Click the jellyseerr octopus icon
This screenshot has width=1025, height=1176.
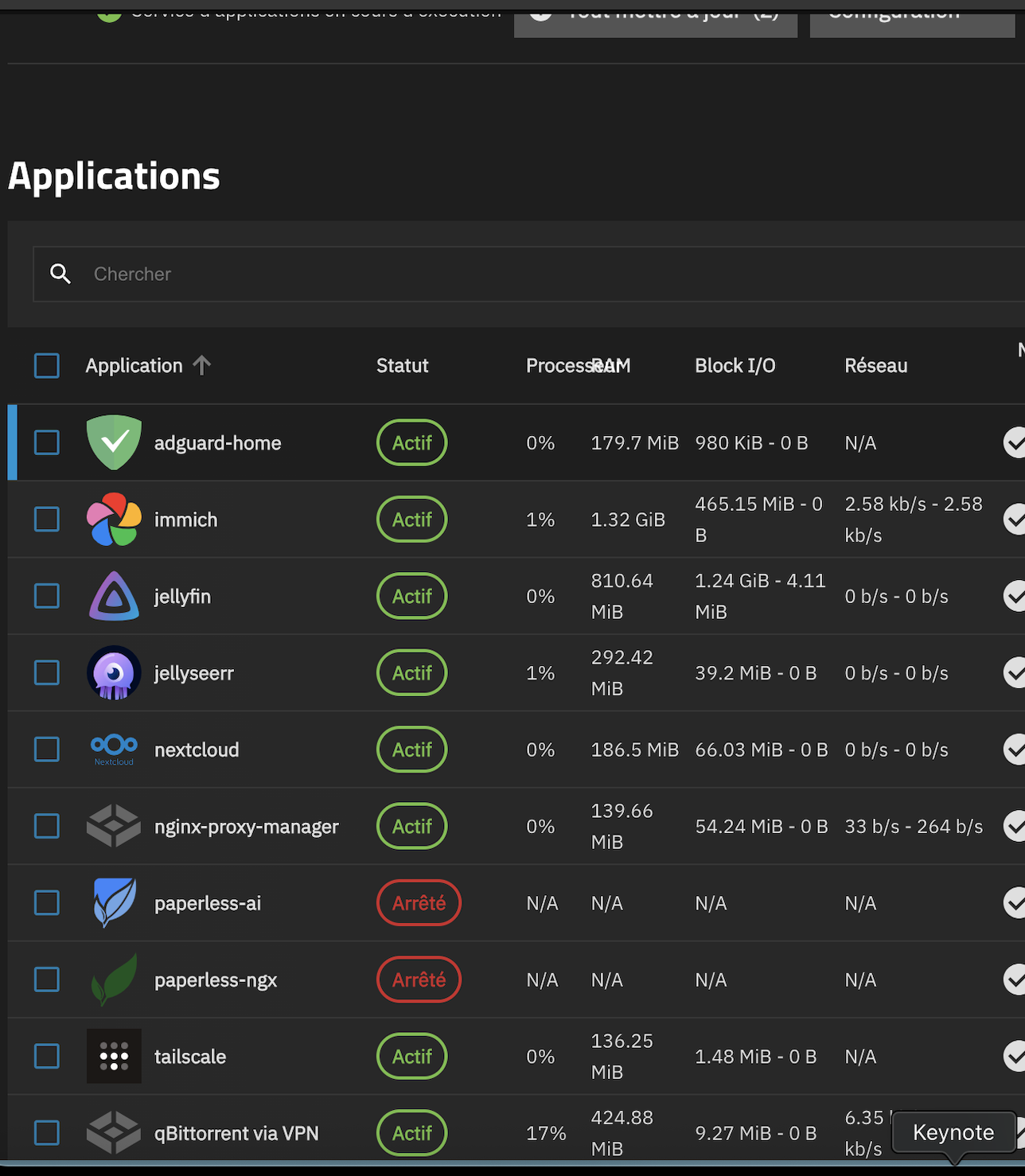(x=114, y=672)
